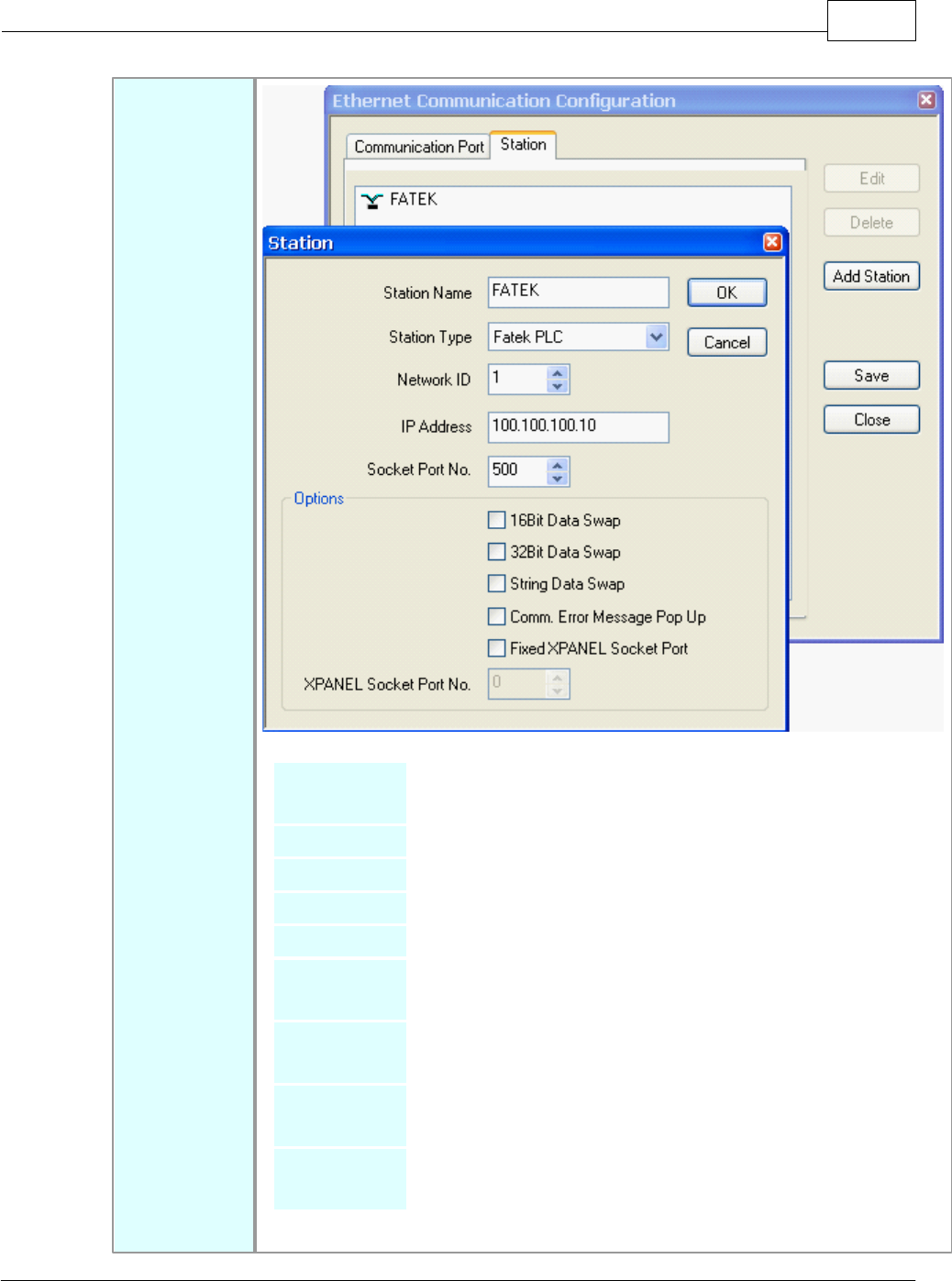Focus the Station Name field

(578, 292)
